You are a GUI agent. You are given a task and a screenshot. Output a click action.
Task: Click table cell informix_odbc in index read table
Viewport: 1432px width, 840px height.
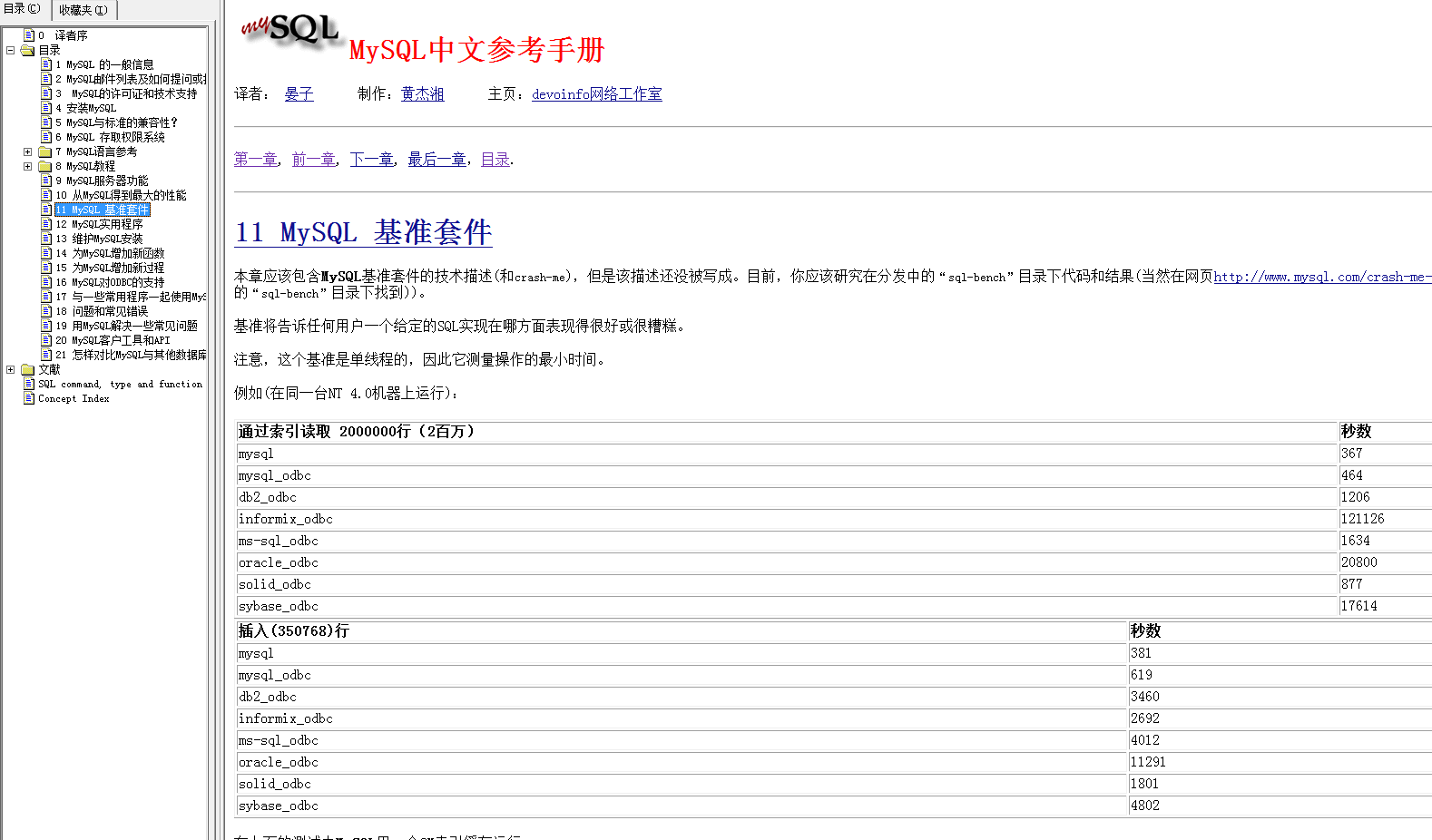point(786,519)
